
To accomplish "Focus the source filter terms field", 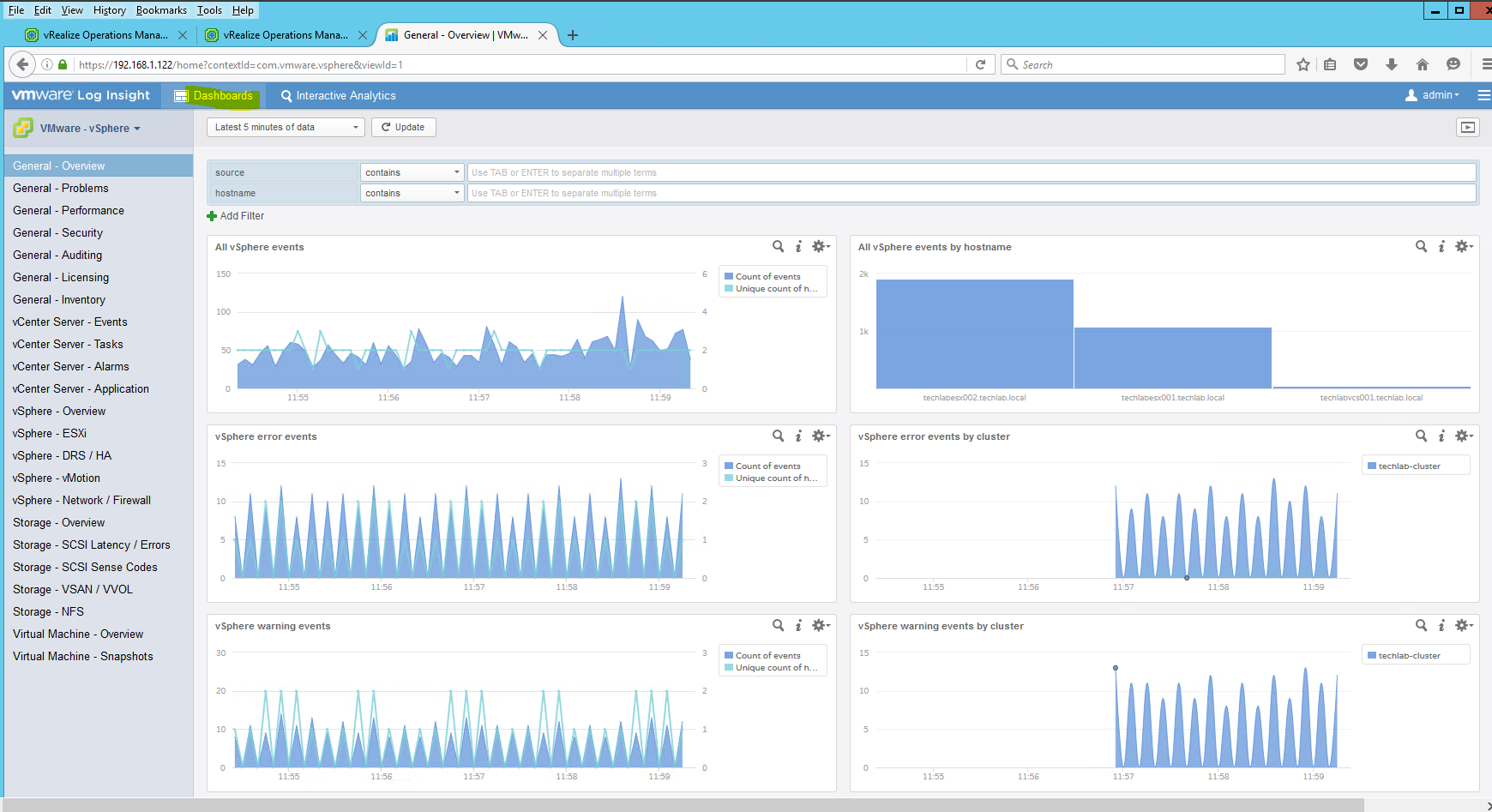I will tap(972, 172).
